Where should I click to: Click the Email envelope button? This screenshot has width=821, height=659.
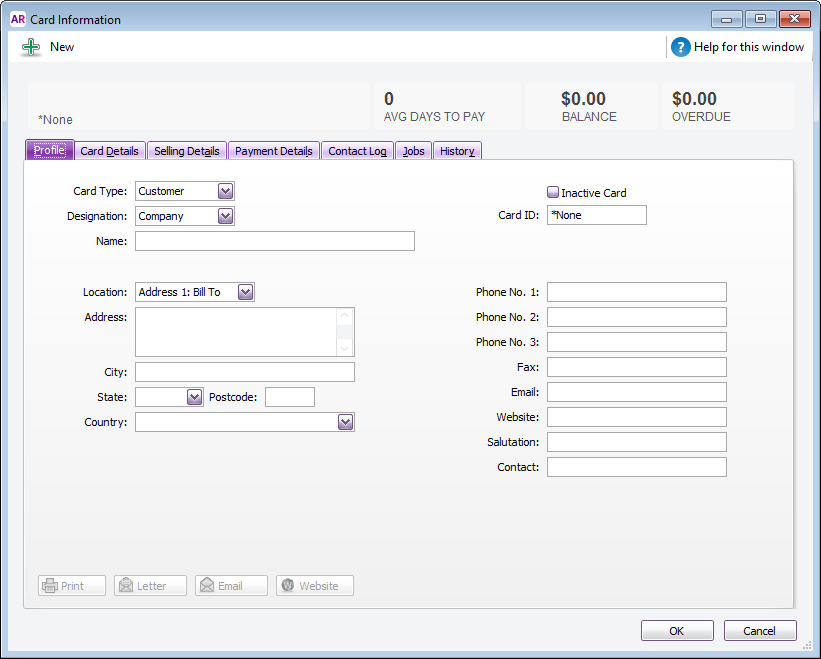[x=231, y=586]
